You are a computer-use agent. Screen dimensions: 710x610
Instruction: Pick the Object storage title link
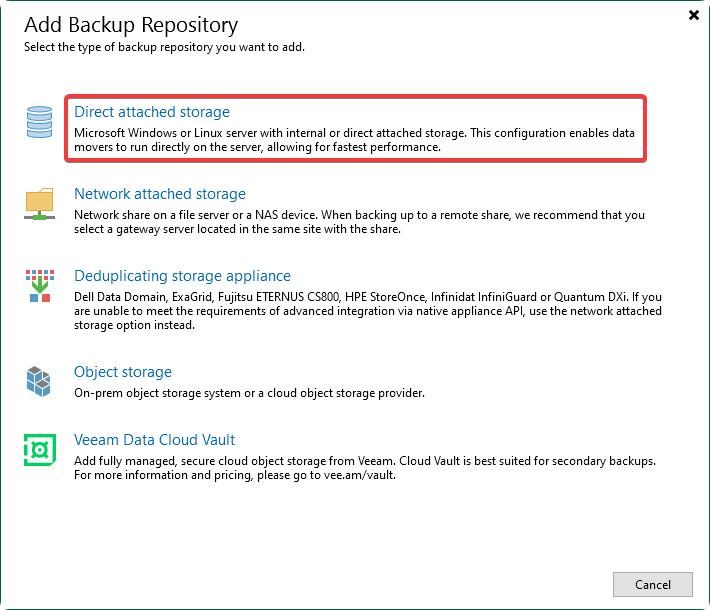point(123,372)
